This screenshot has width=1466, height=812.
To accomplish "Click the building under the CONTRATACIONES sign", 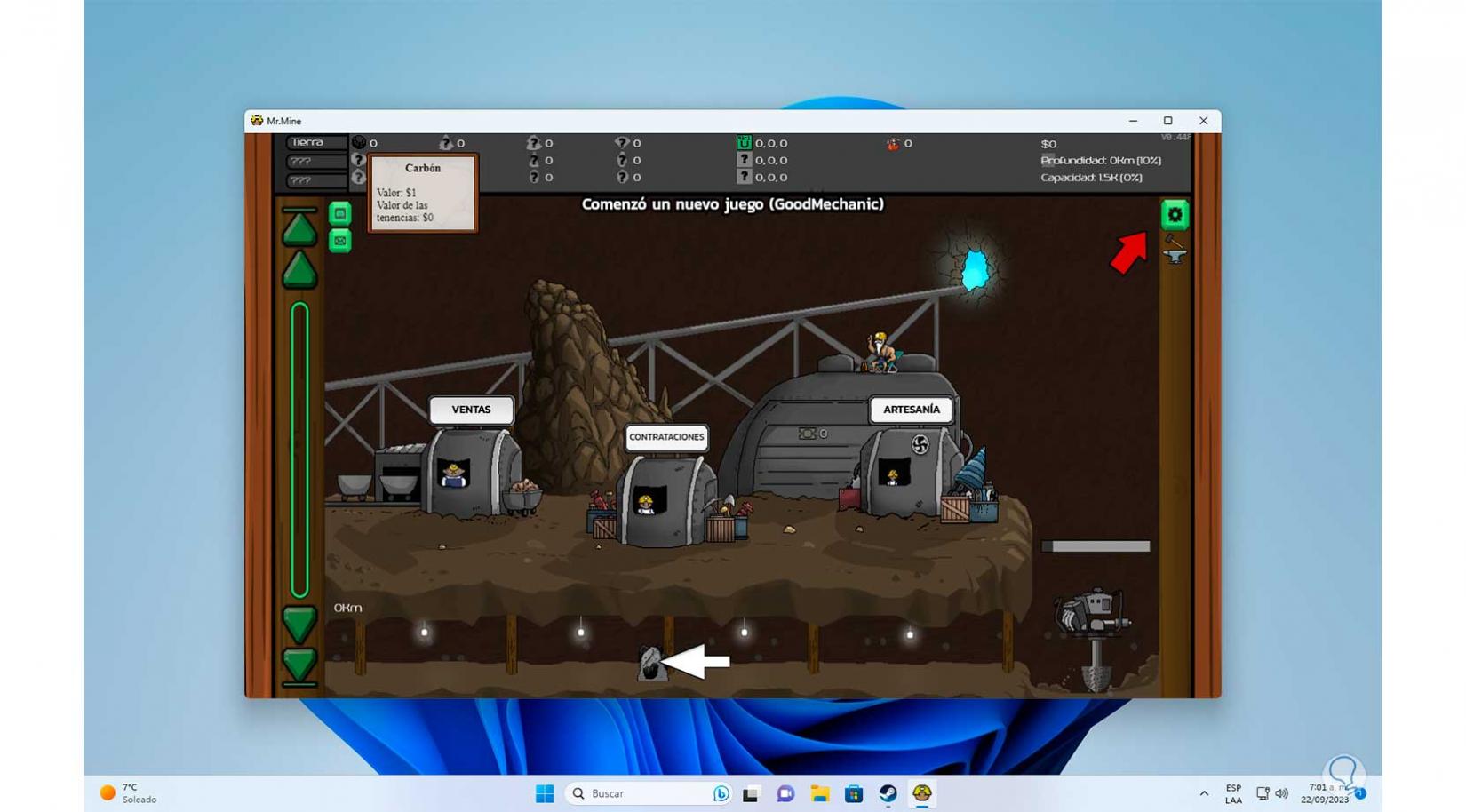I will [666, 501].
